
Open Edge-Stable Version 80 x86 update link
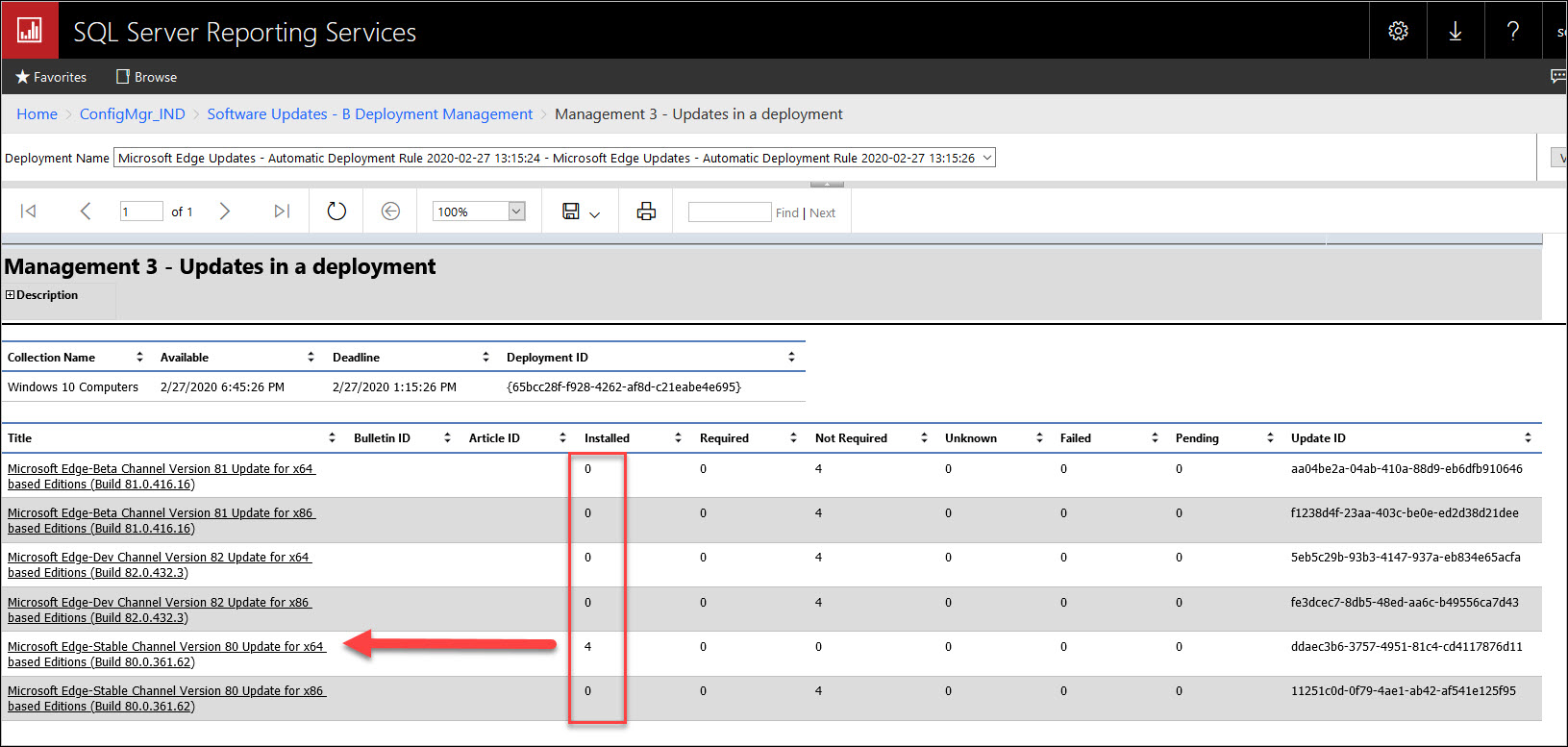click(x=166, y=698)
